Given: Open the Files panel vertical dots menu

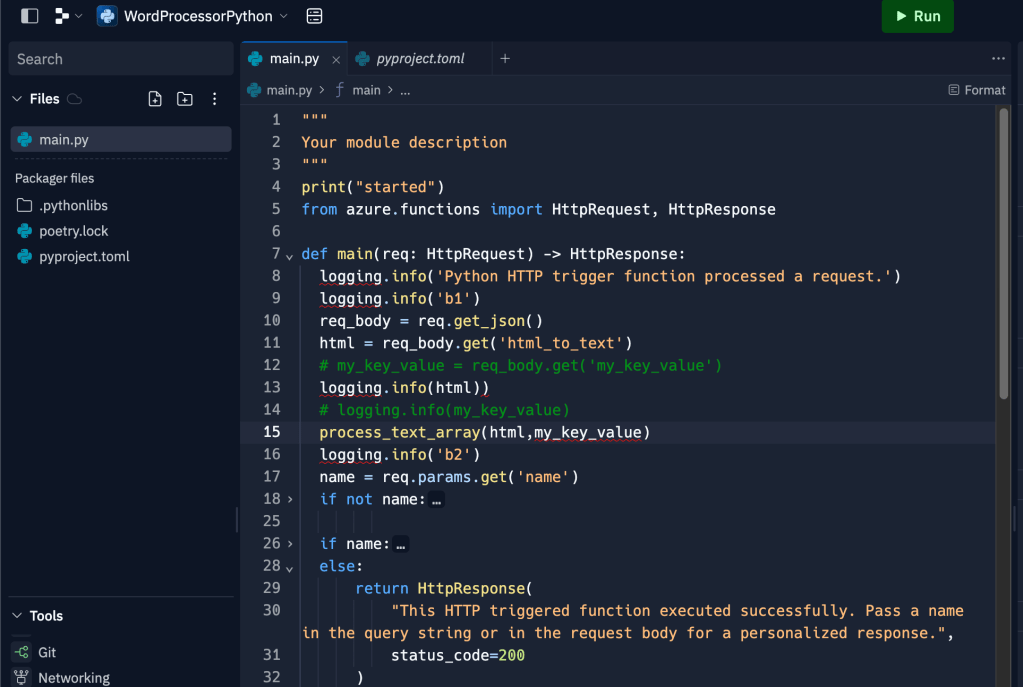Looking at the screenshot, I should 214,99.
